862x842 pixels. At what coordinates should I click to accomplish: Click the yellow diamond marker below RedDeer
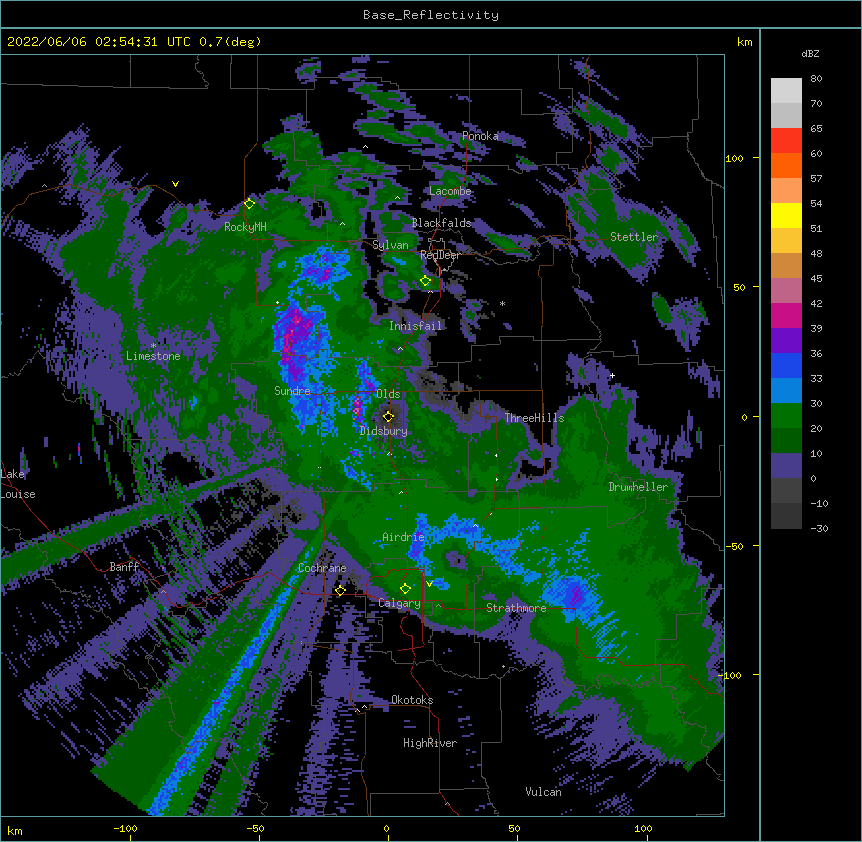click(426, 281)
